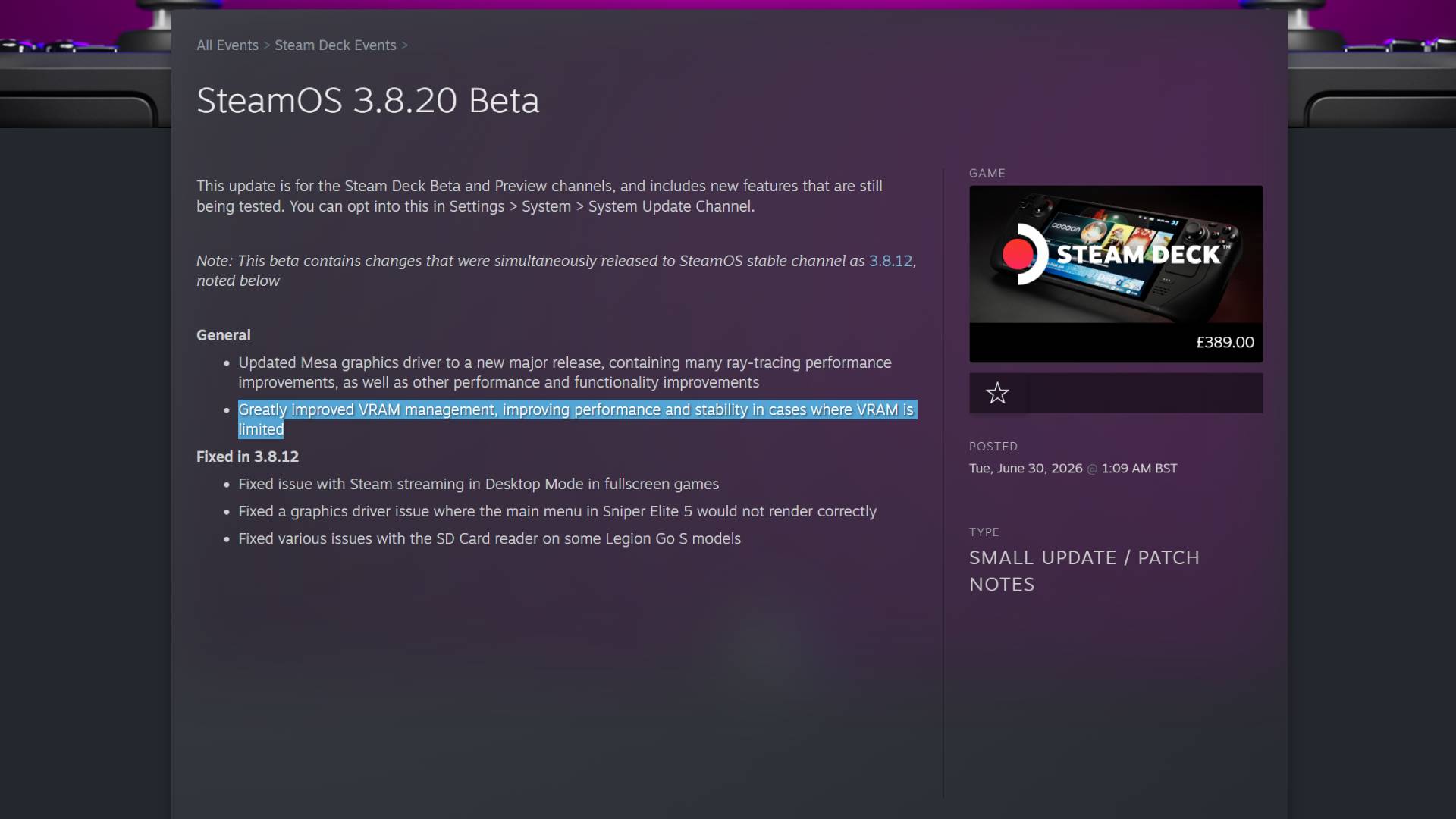Open the All Events breadcrumb
Image resolution: width=1456 pixels, height=819 pixels.
(x=227, y=45)
